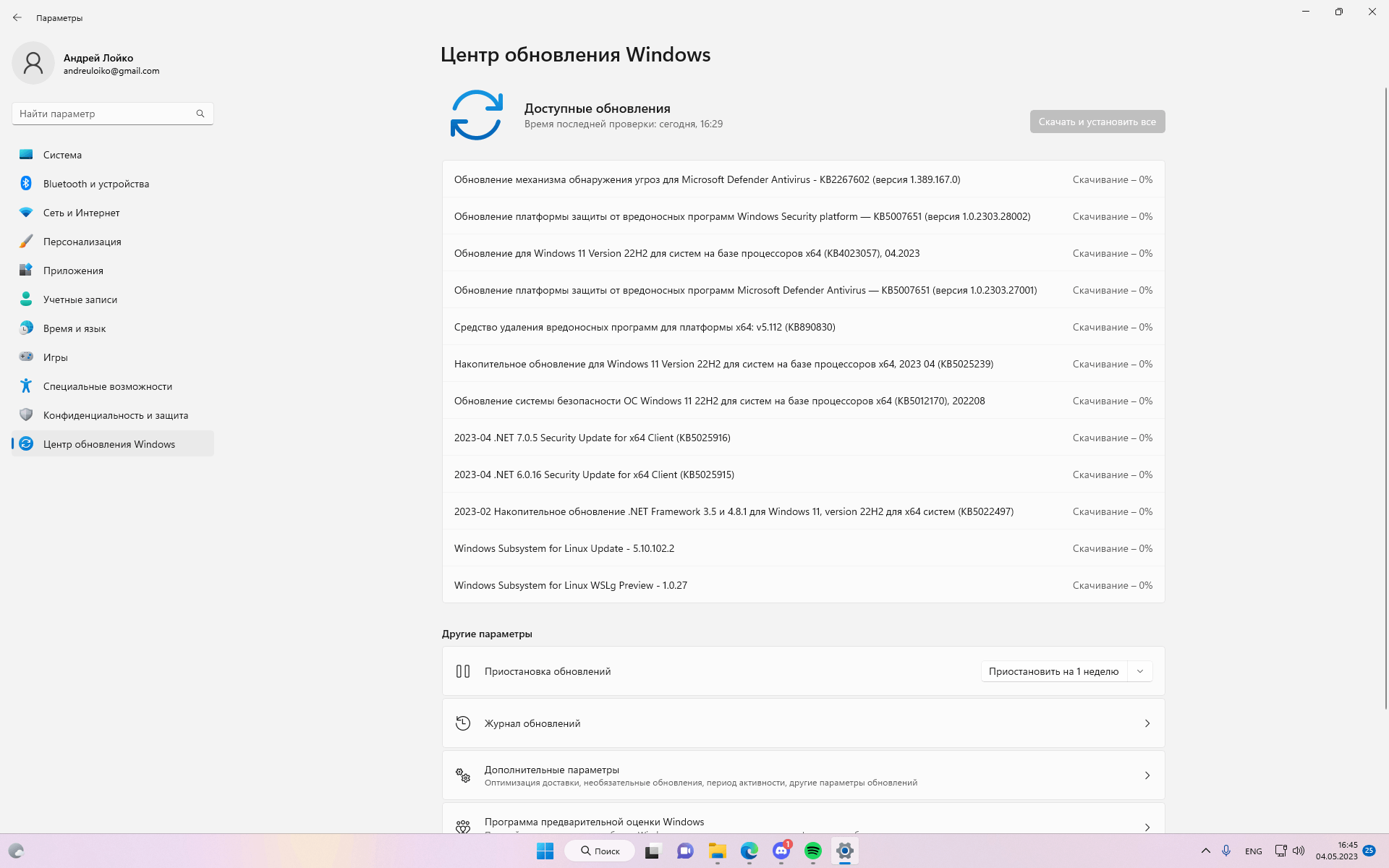Click the gears icon beside Дополнительные параметры
Image resolution: width=1389 pixels, height=868 pixels.
click(463, 775)
